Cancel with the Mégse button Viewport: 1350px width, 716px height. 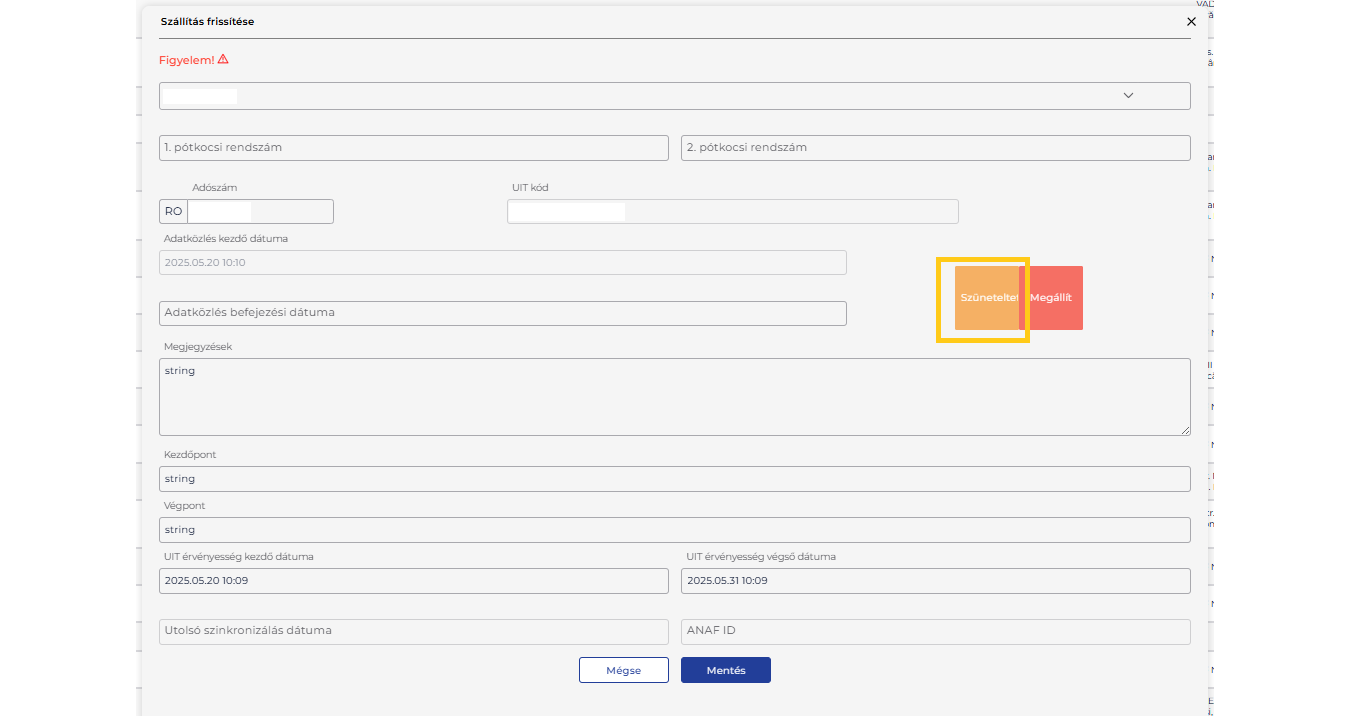[x=623, y=670]
